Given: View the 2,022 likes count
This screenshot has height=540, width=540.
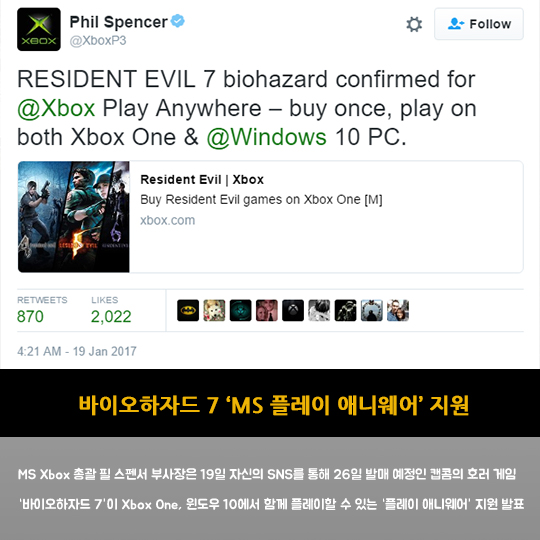Looking at the screenshot, I should (111, 316).
